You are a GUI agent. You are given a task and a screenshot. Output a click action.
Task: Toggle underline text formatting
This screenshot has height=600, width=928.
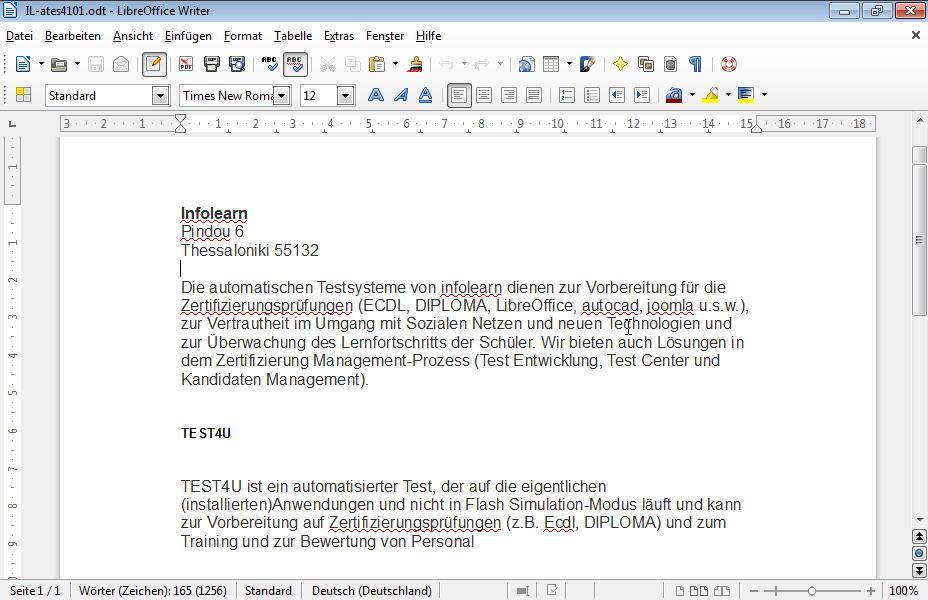(x=426, y=95)
